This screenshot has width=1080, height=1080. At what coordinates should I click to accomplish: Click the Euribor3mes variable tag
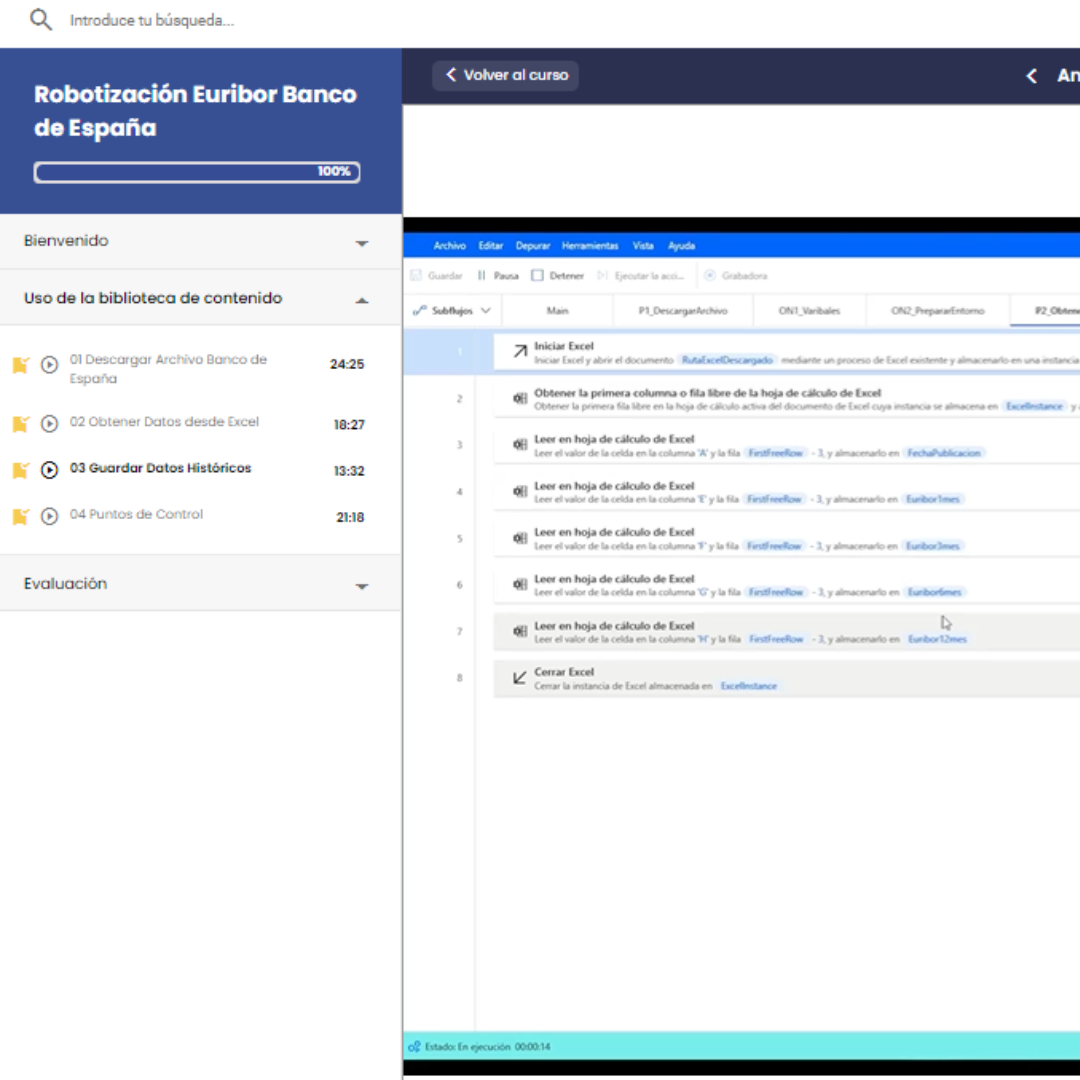(x=933, y=546)
